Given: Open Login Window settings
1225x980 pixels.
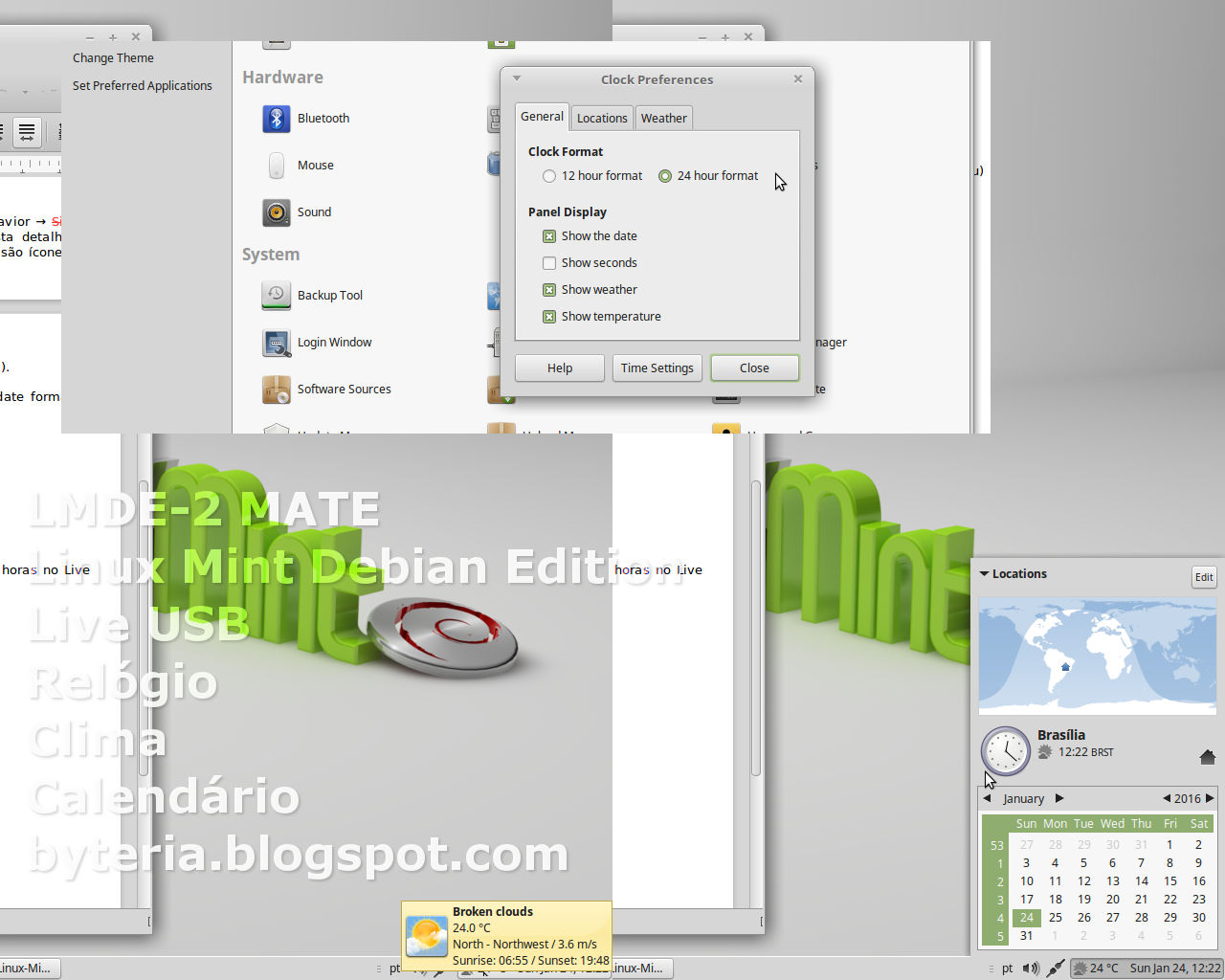Looking at the screenshot, I should click(276, 342).
